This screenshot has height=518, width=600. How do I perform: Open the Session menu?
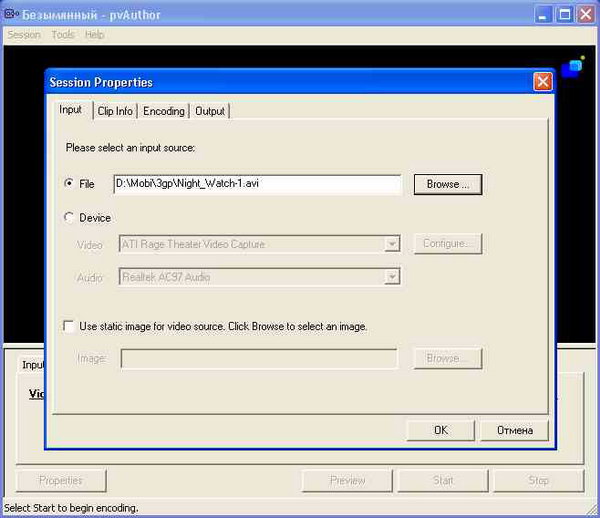(x=24, y=35)
